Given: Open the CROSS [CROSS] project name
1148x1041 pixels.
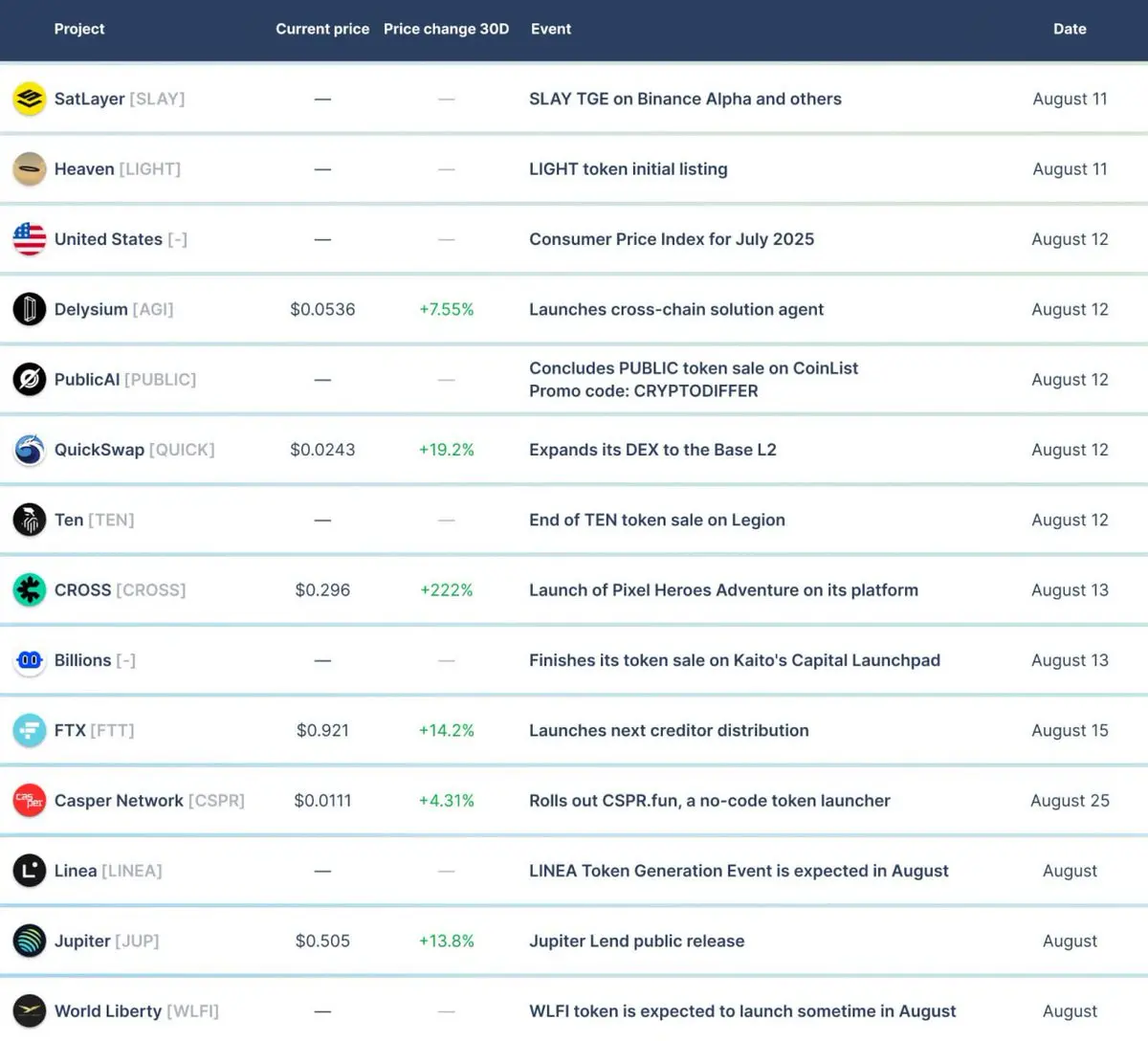Looking at the screenshot, I should pos(121,590).
